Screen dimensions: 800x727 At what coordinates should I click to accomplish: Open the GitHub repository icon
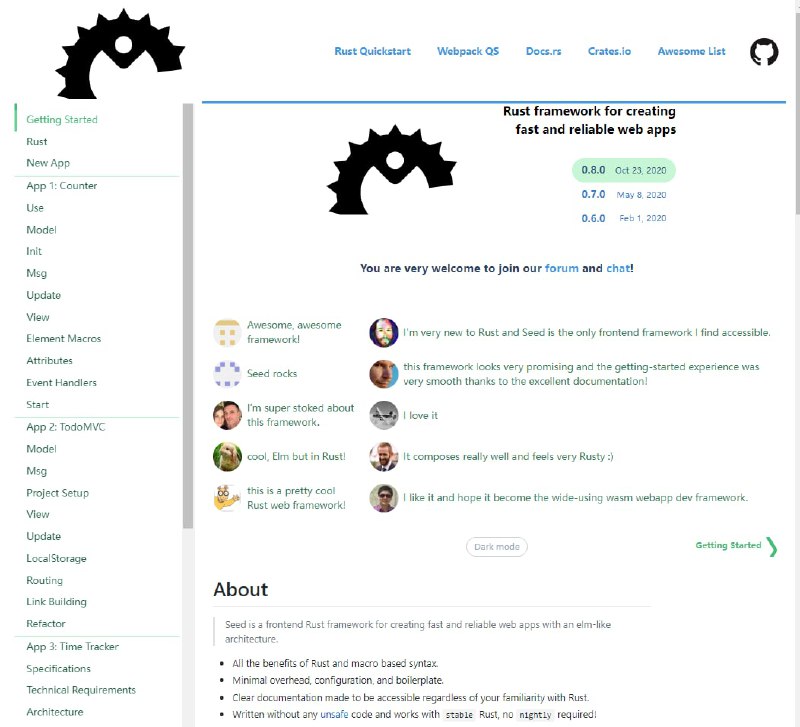click(x=764, y=52)
